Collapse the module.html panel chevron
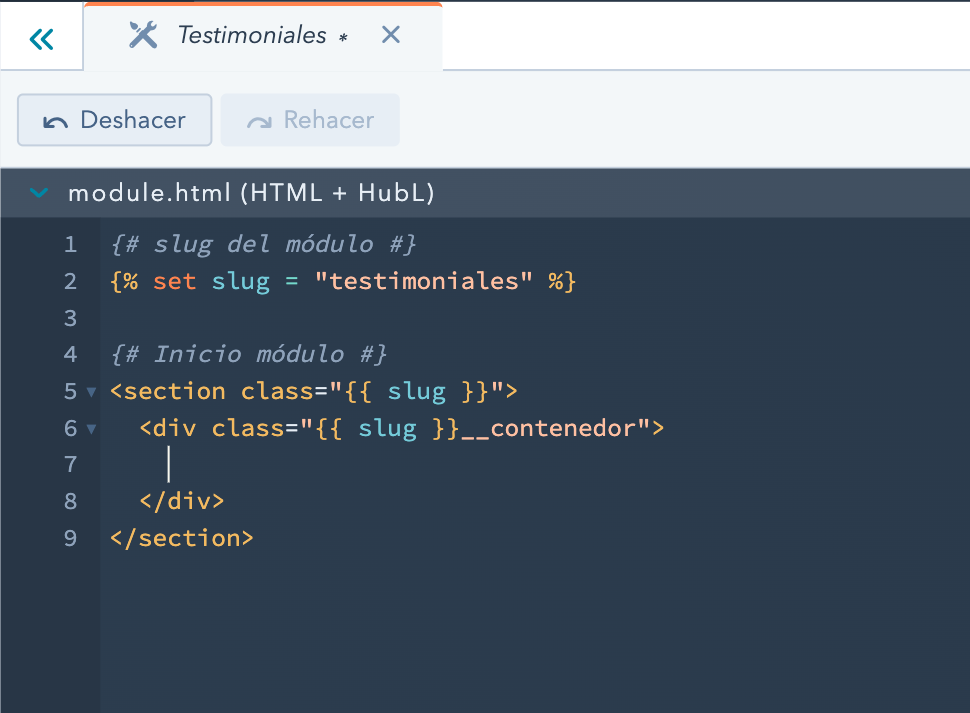970x713 pixels. click(x=39, y=193)
